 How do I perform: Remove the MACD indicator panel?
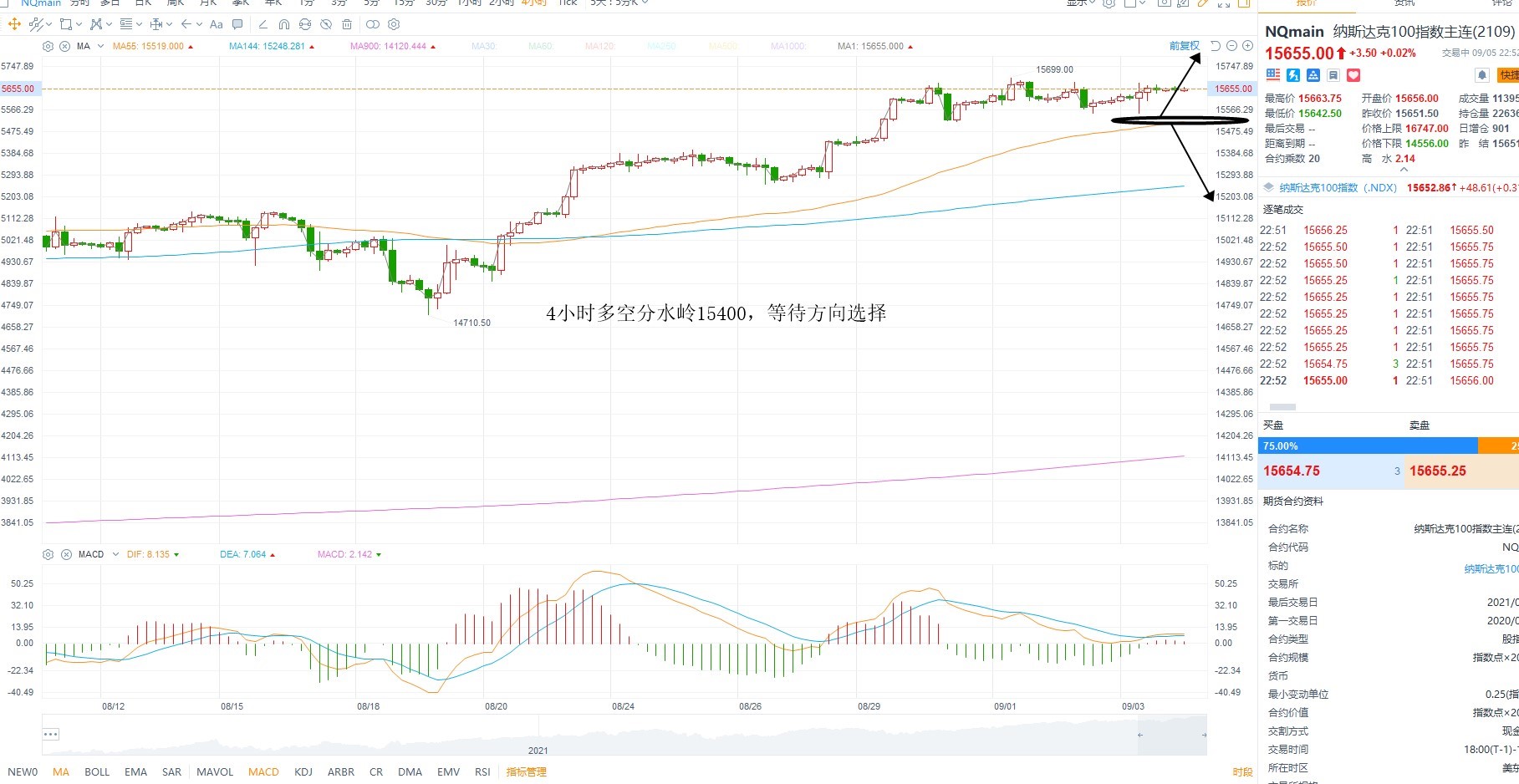click(x=66, y=554)
